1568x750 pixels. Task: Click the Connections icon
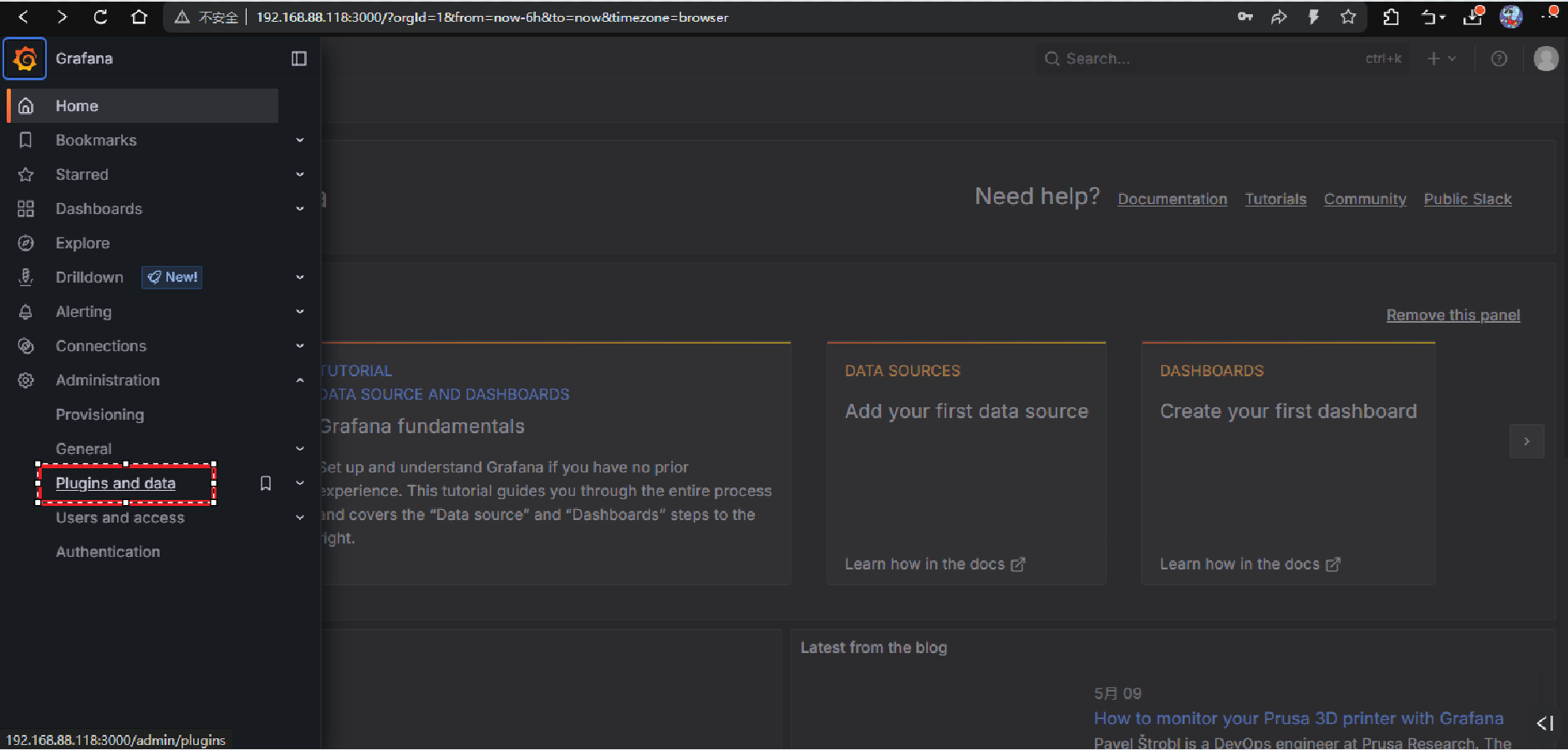(26, 346)
